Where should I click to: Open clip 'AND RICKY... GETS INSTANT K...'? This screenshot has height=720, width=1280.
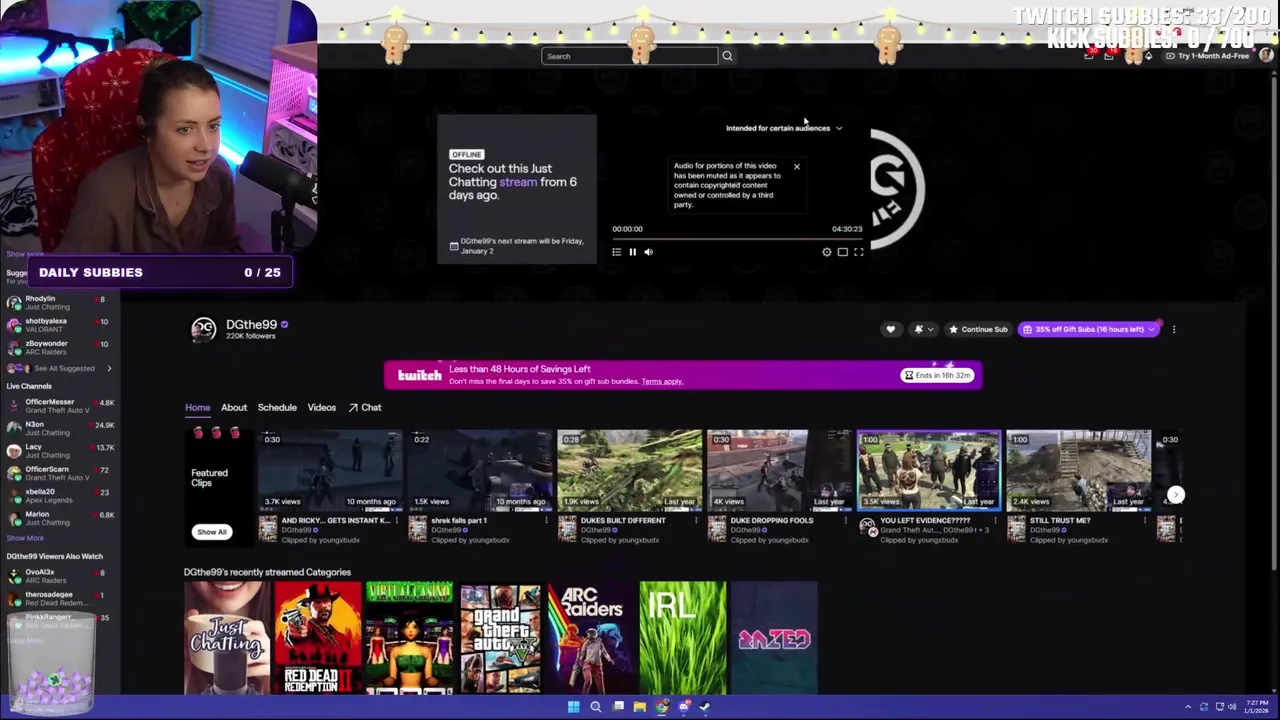pyautogui.click(x=330, y=470)
